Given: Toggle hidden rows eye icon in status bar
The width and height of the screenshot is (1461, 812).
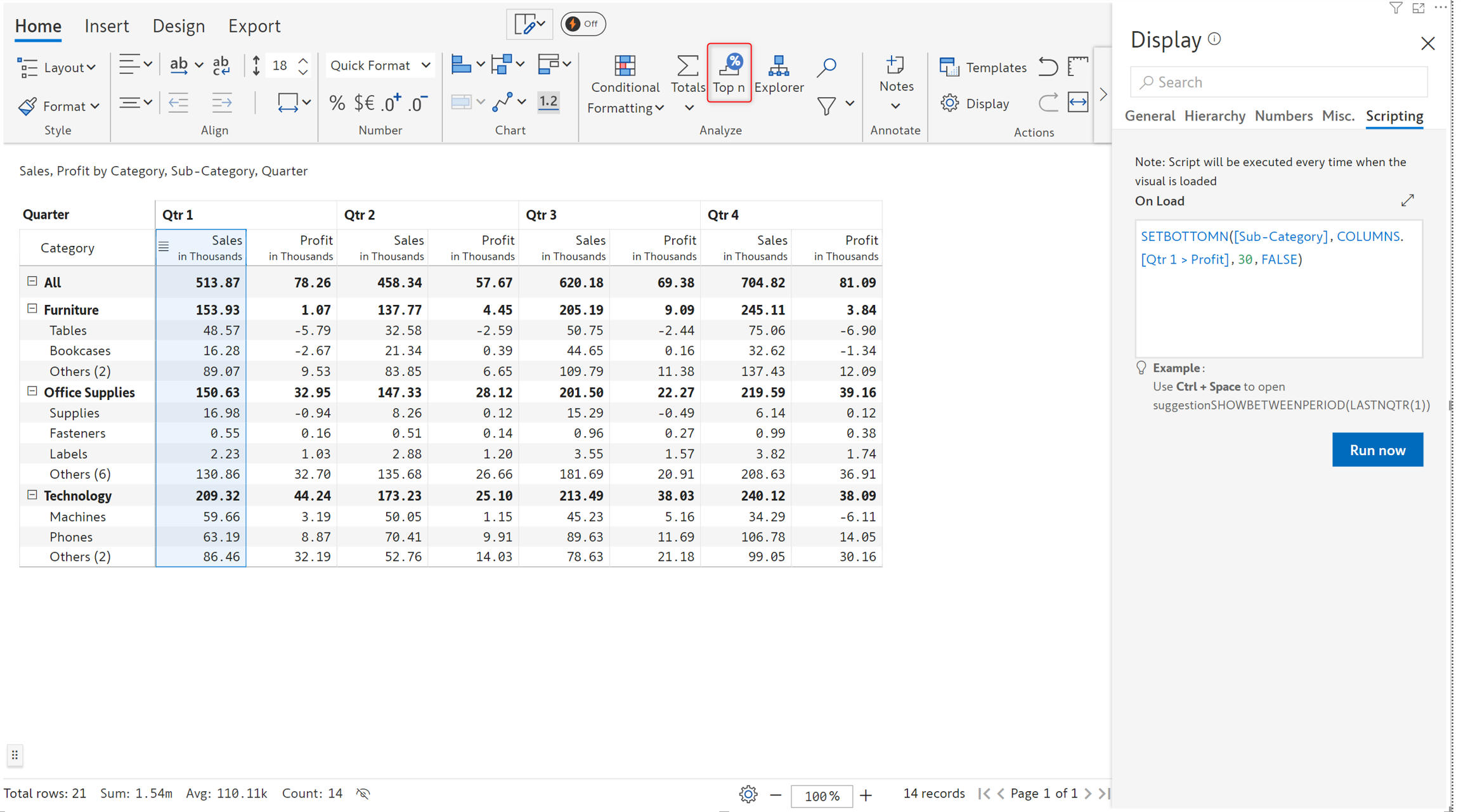Looking at the screenshot, I should [x=363, y=793].
